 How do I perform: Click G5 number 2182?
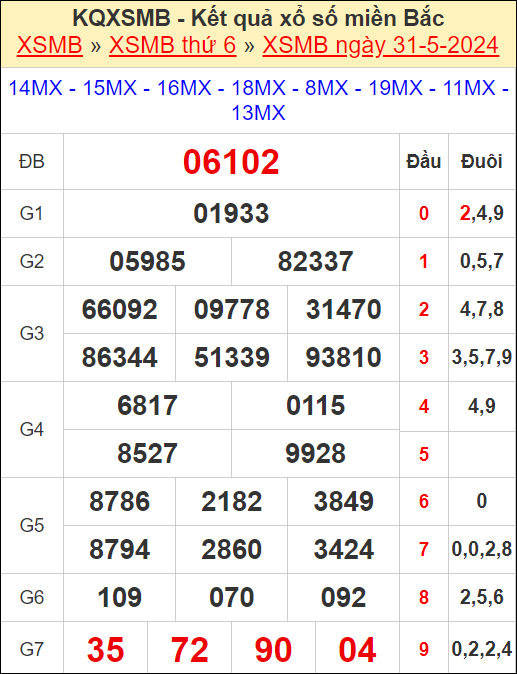click(232, 501)
